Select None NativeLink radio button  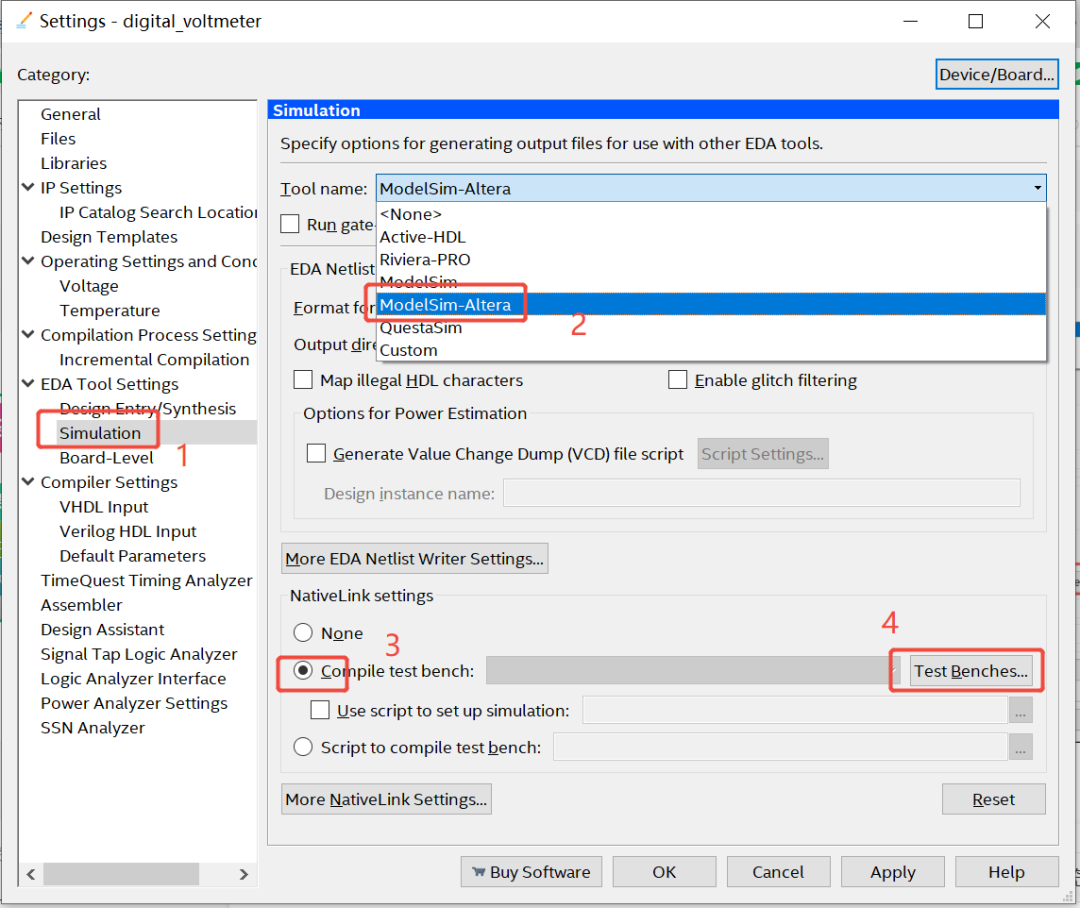[x=303, y=632]
